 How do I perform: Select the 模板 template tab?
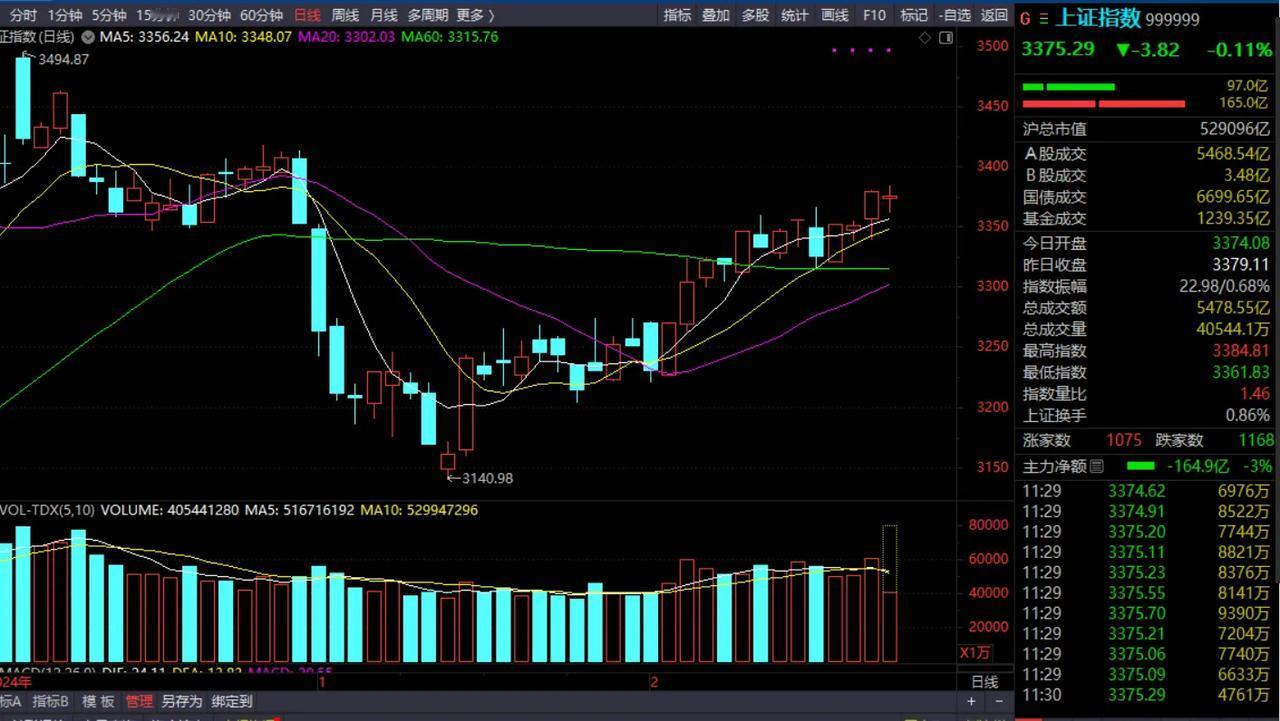pos(98,702)
